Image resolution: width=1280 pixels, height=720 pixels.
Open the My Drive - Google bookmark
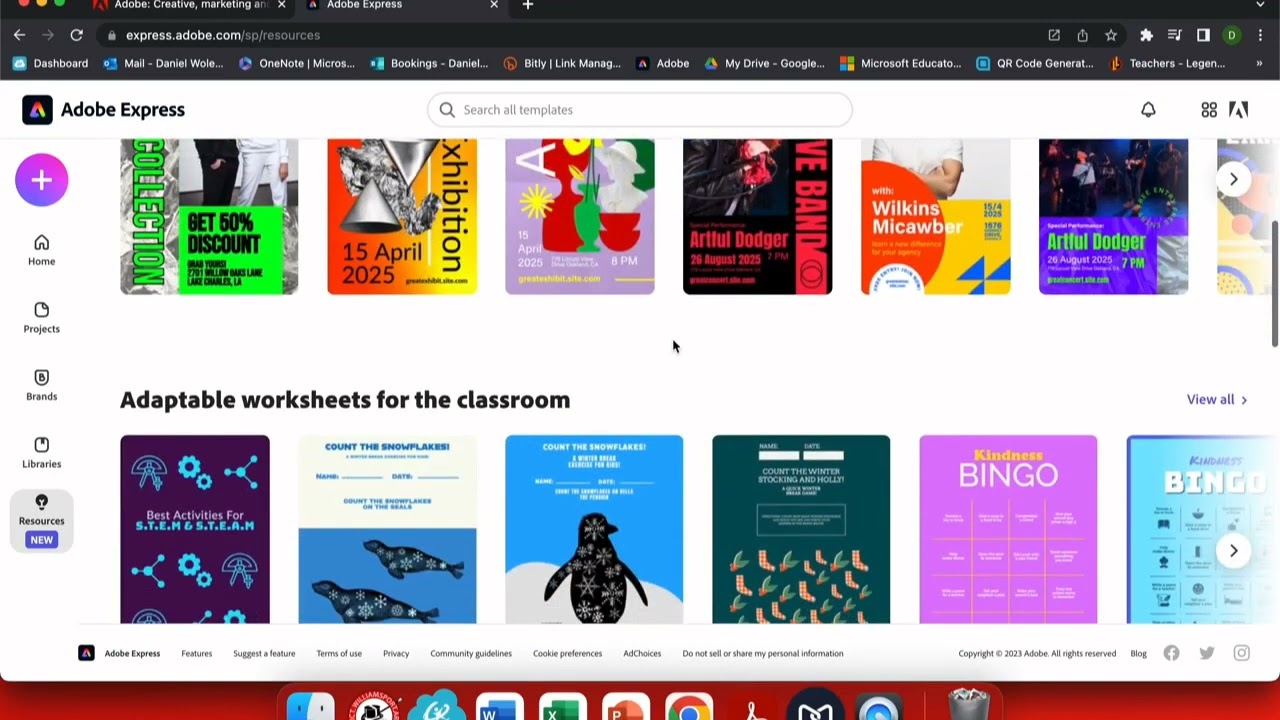pos(765,63)
